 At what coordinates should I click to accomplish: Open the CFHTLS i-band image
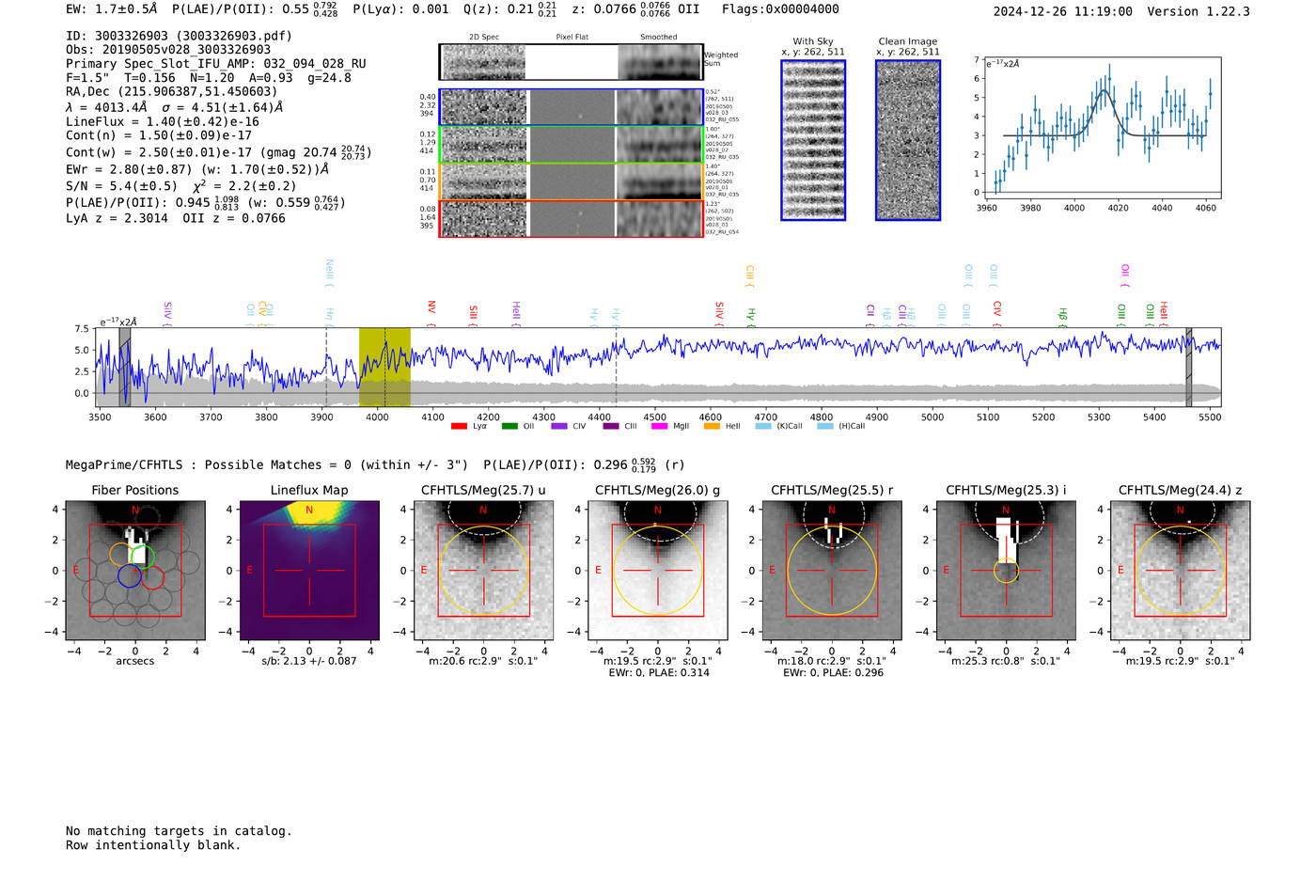tap(1006, 571)
